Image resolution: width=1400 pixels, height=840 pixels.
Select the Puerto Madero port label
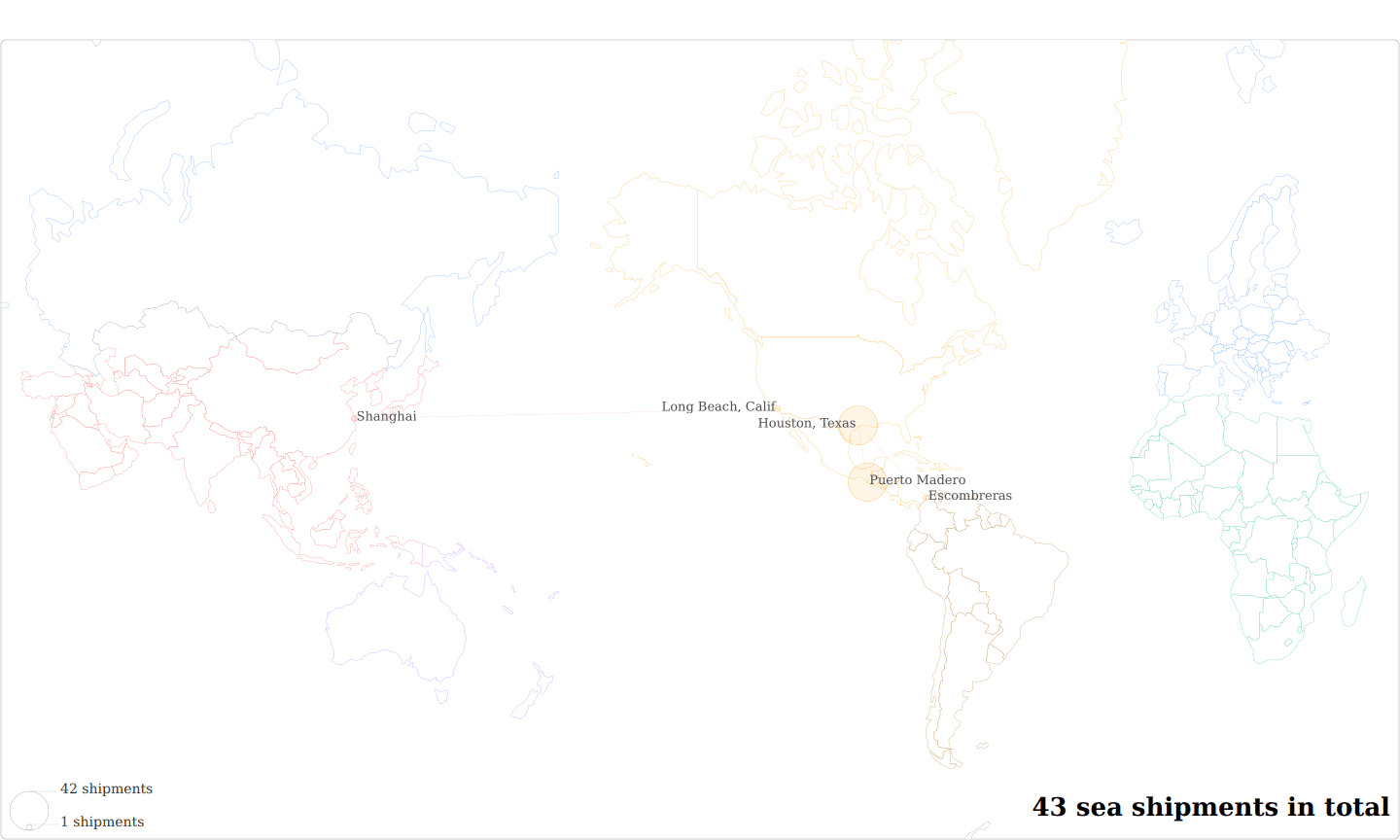pos(917,479)
